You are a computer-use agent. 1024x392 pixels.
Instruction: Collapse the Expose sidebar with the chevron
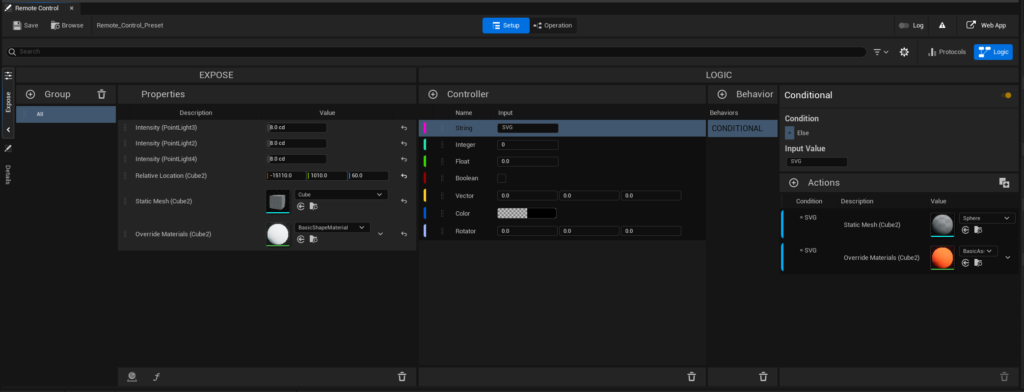pyautogui.click(x=8, y=129)
